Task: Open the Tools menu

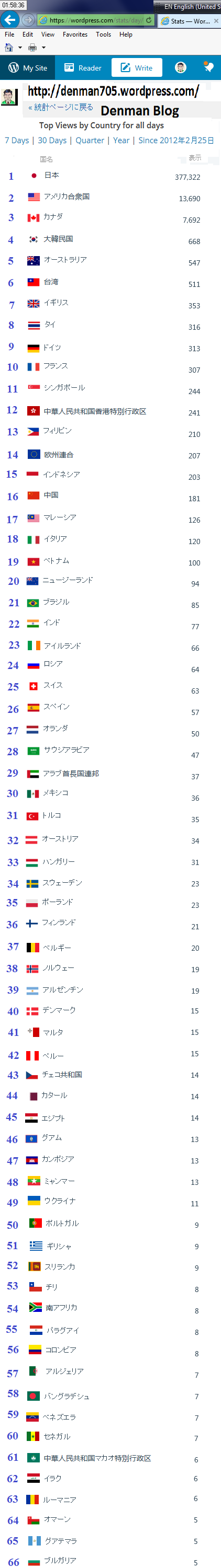Action: click(103, 34)
